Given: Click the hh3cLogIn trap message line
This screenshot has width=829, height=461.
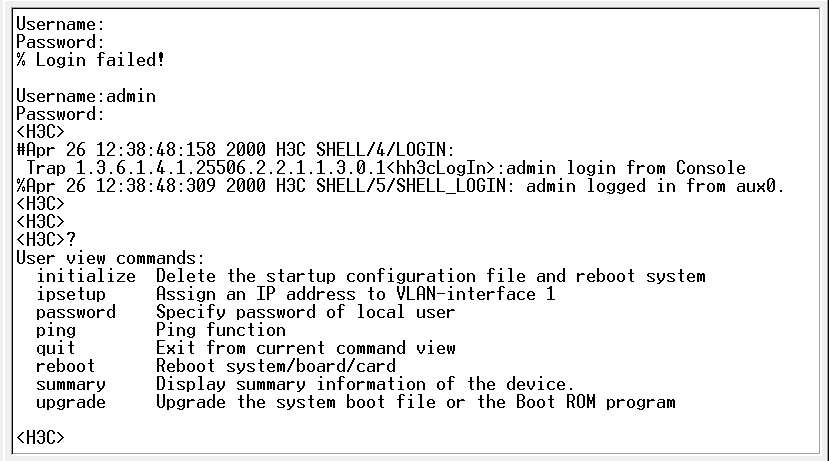Looking at the screenshot, I should 386,168.
